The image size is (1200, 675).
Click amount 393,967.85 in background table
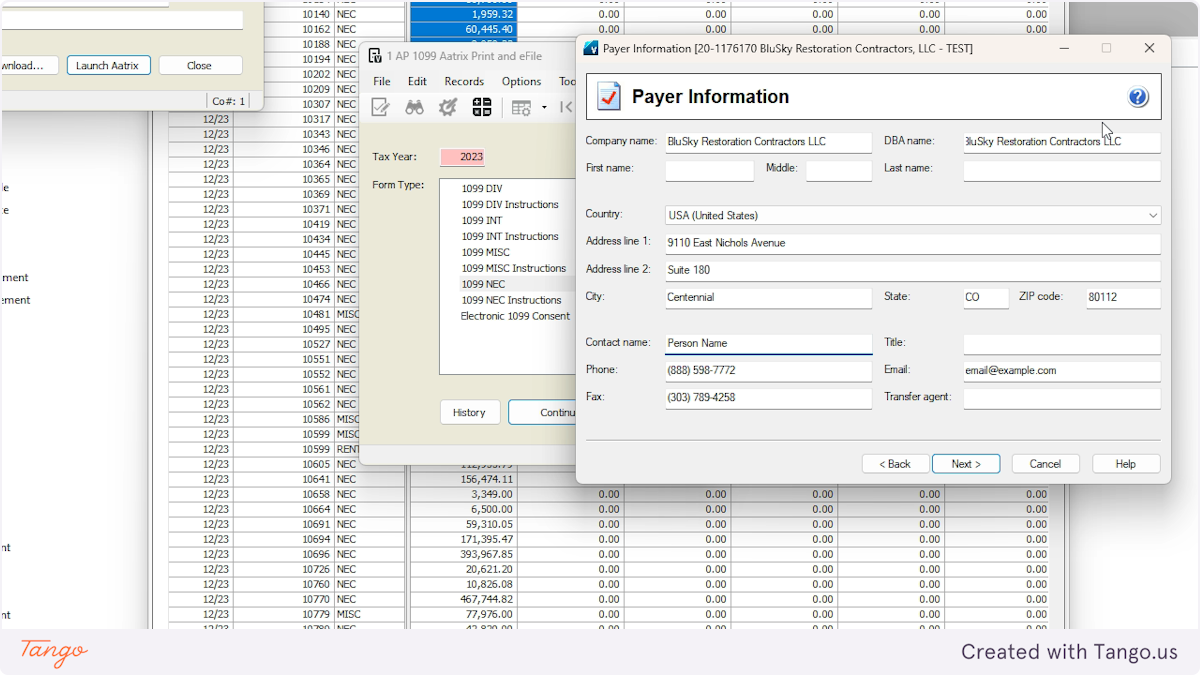(x=484, y=554)
